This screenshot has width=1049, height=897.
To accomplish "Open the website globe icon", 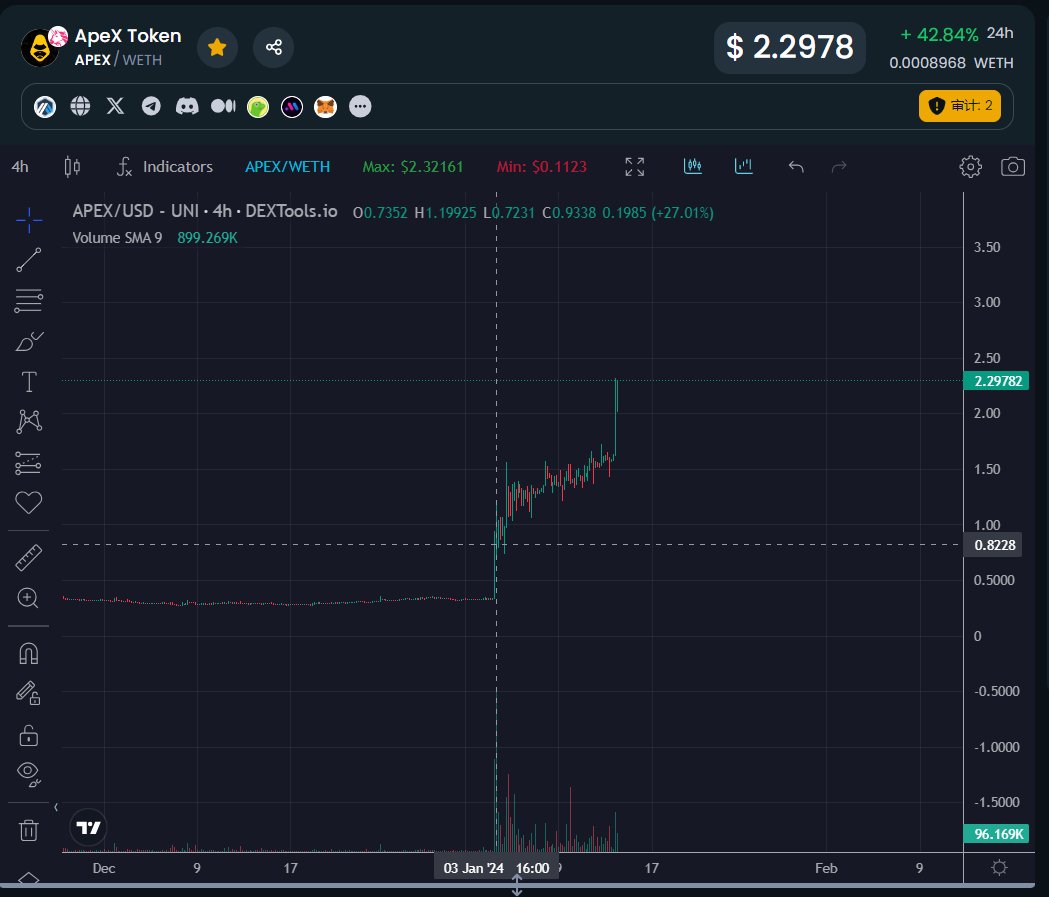I will tap(80, 106).
